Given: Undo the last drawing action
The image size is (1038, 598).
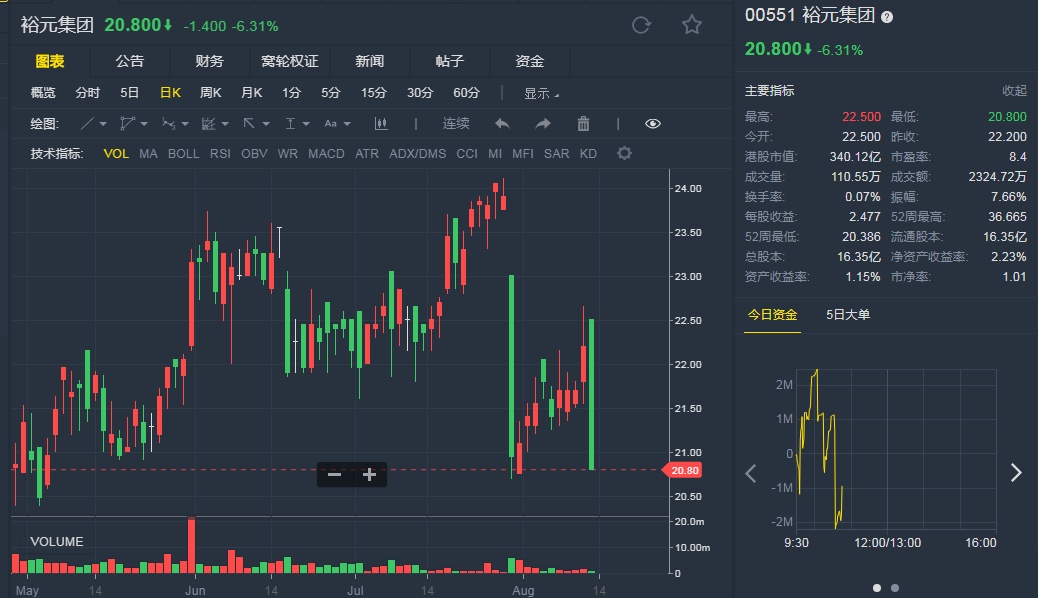Looking at the screenshot, I should pos(502,124).
